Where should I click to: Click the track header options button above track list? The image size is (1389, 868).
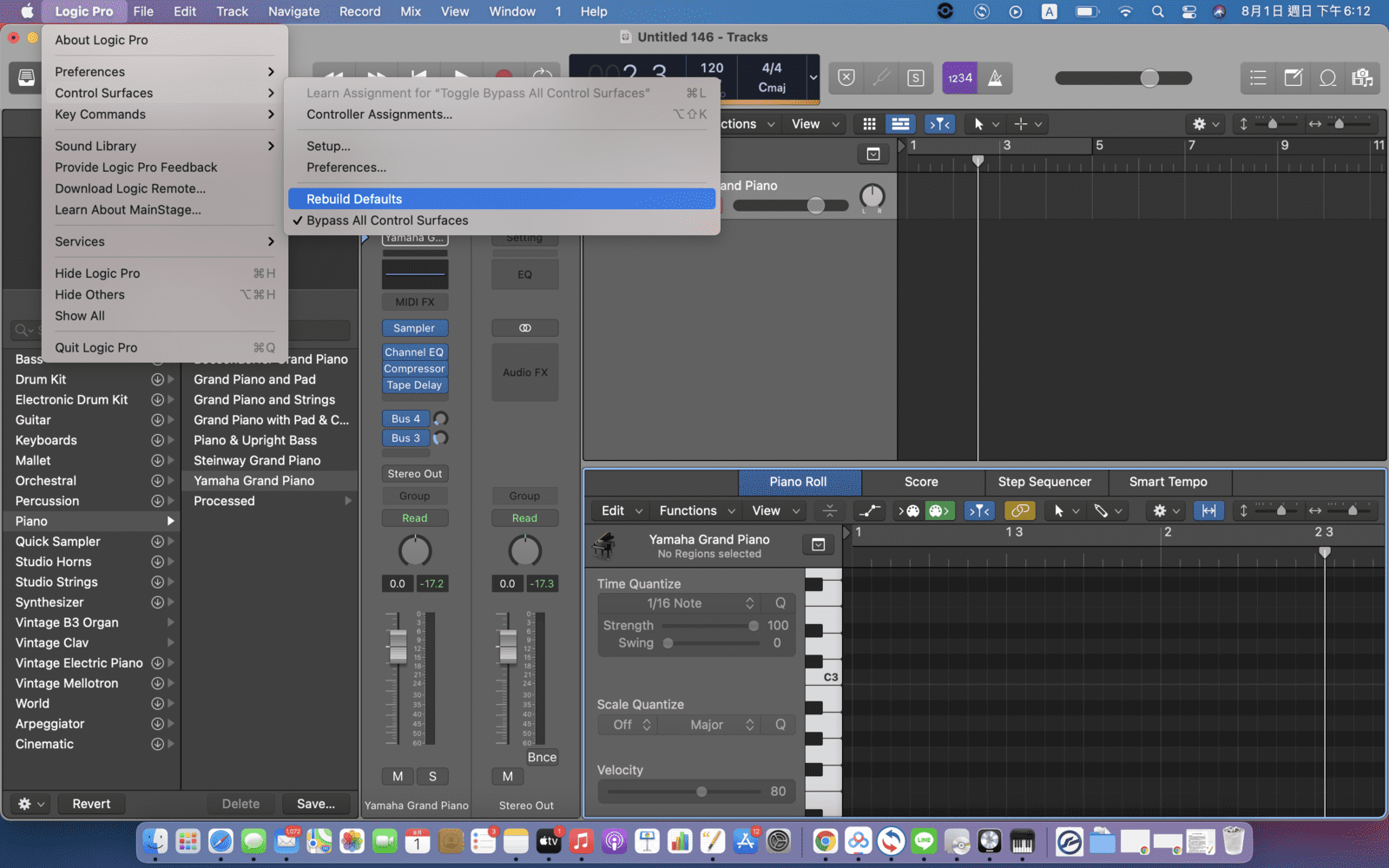click(x=873, y=155)
